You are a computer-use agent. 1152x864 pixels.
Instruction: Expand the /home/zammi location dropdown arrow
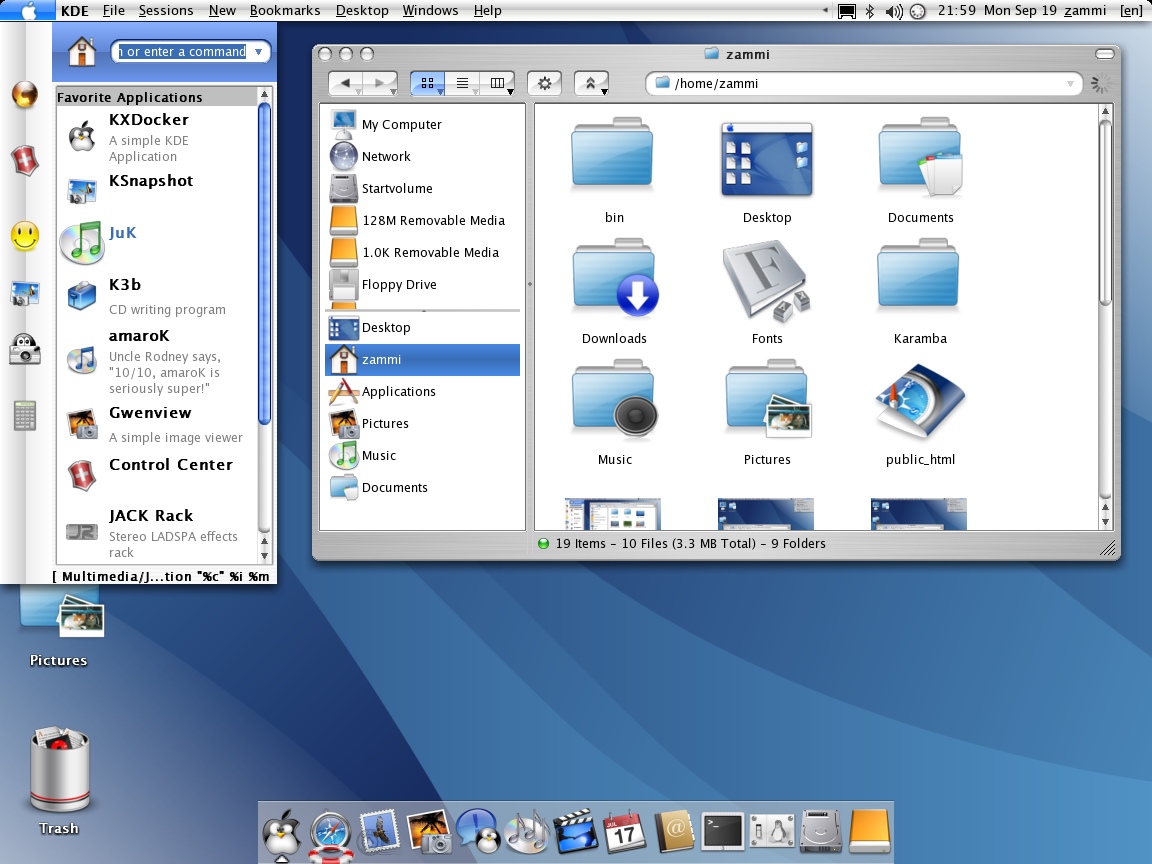[x=1070, y=84]
